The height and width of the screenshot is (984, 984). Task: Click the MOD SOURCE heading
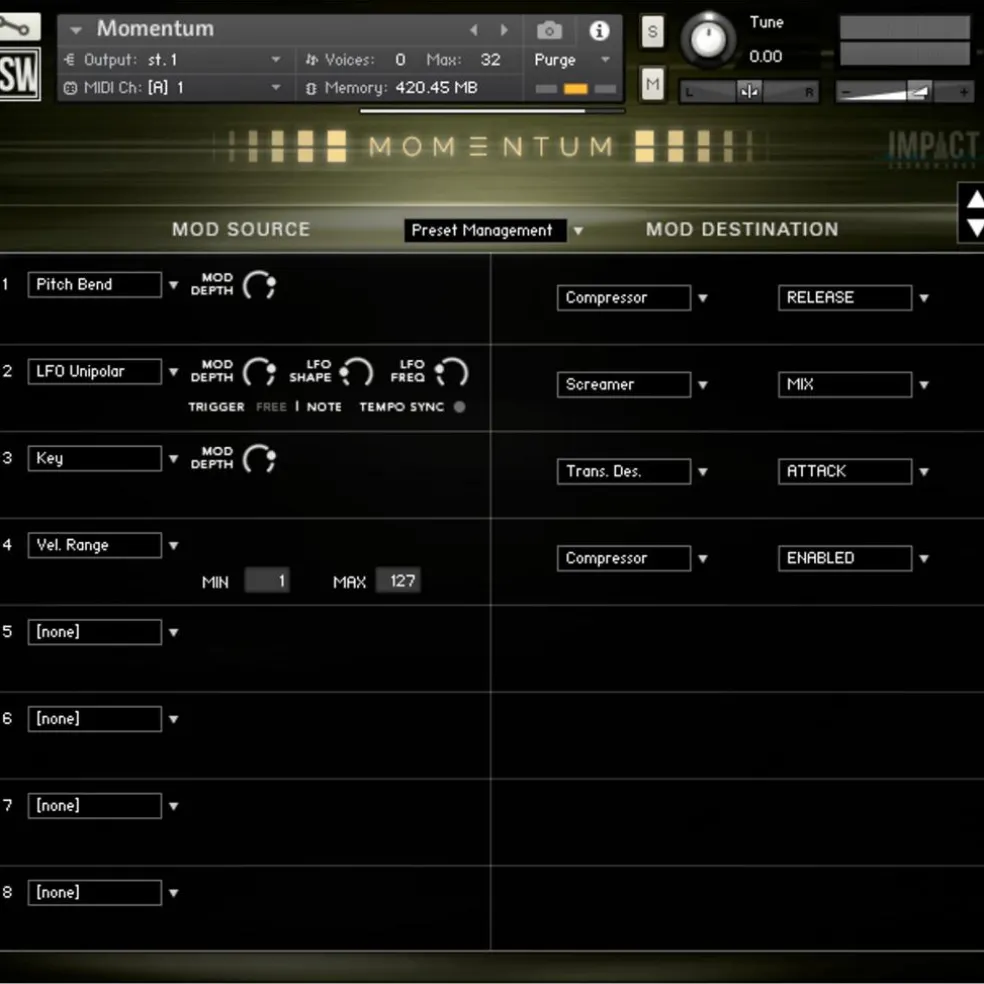point(241,230)
